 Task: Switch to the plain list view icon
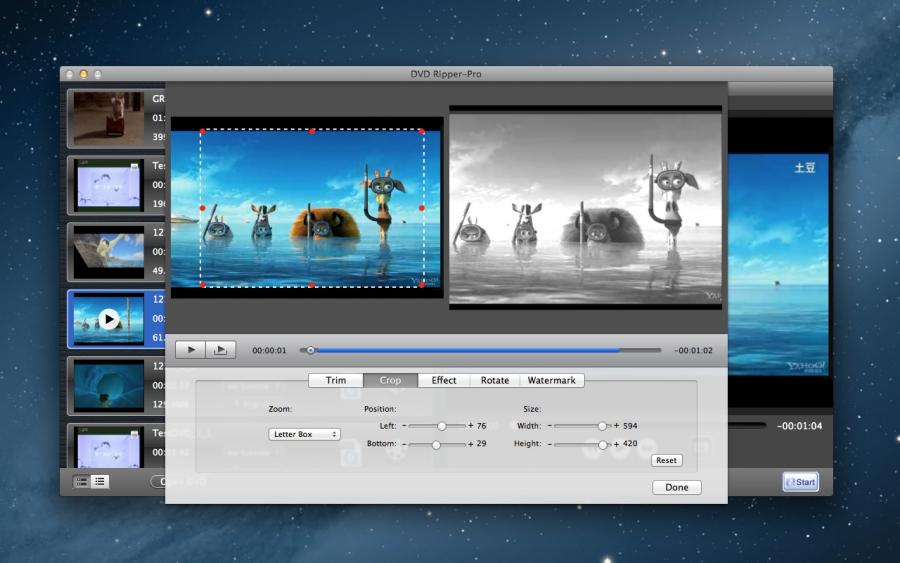tap(99, 482)
